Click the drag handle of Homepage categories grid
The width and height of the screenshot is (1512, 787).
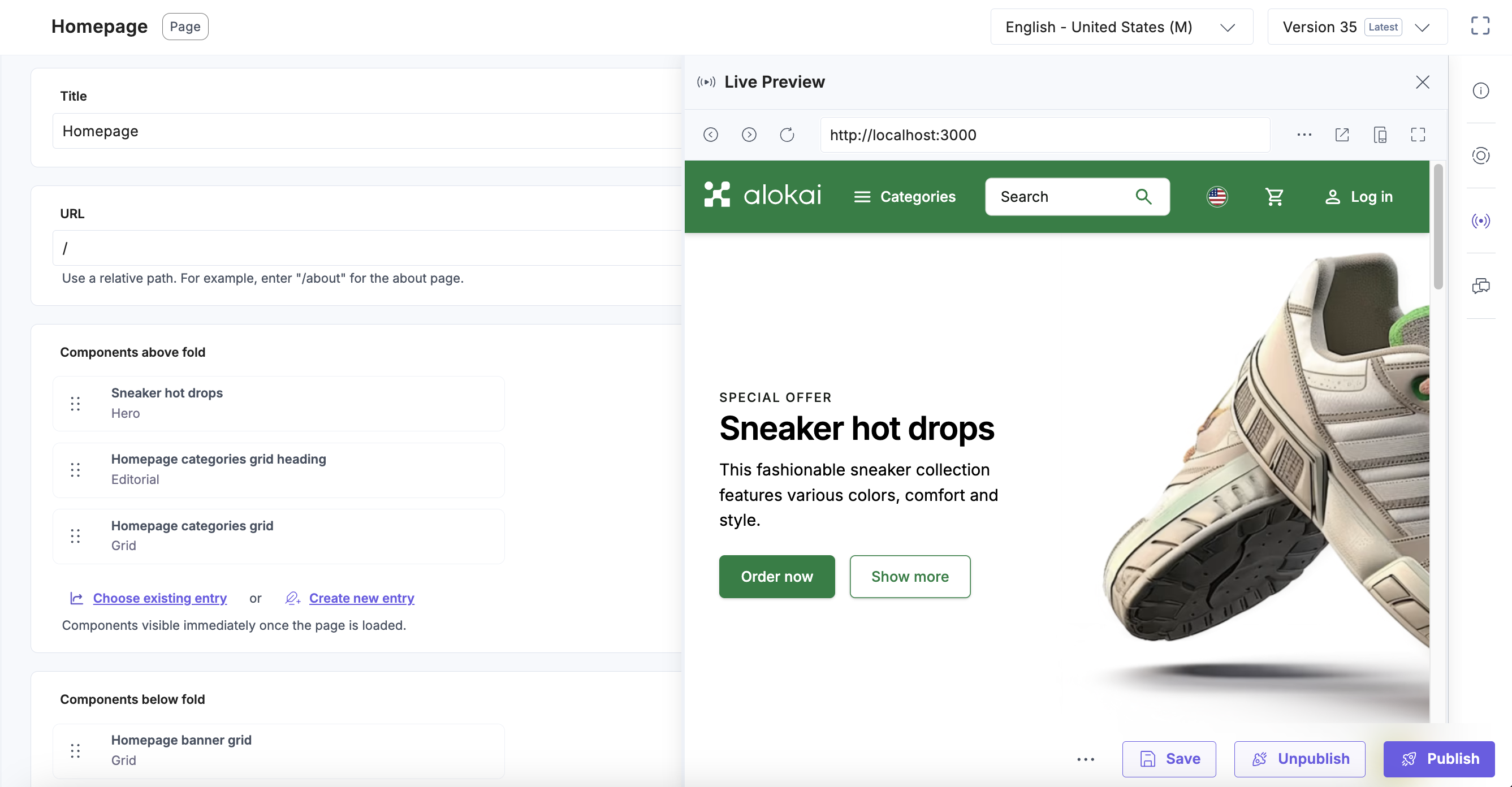point(75,537)
